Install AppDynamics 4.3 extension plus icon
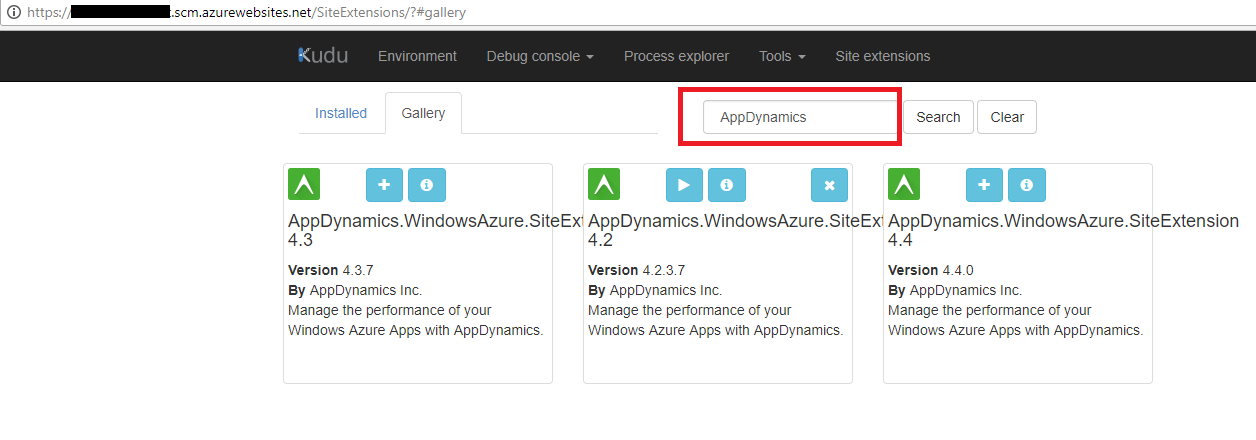Image resolution: width=1256 pixels, height=440 pixels. coord(384,185)
